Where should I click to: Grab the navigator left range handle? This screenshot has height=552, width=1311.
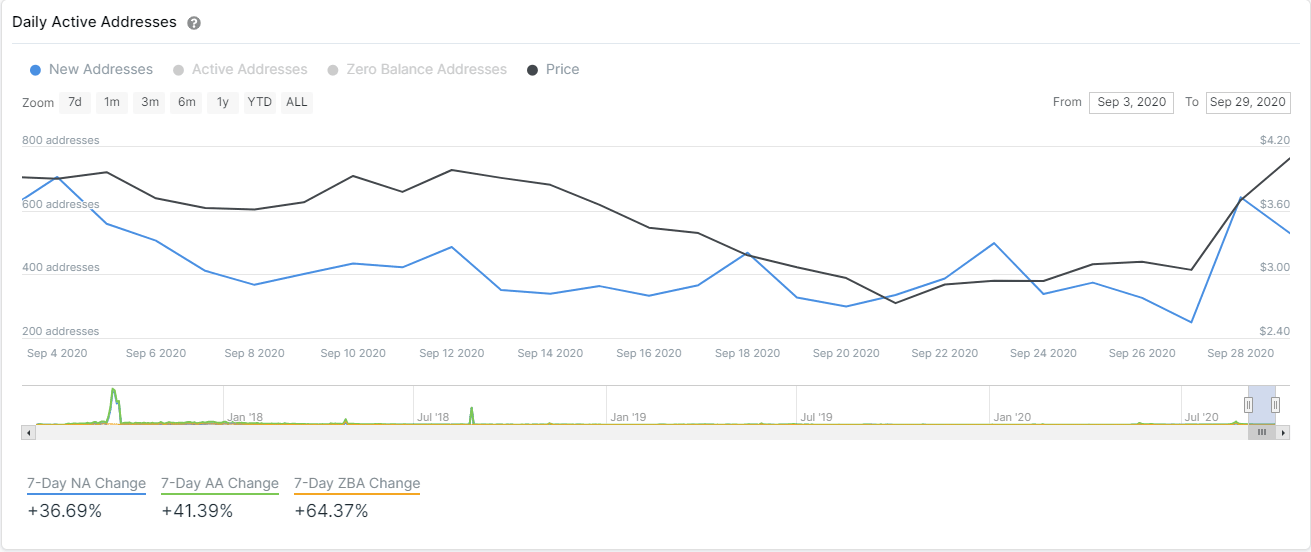pyautogui.click(x=1248, y=404)
